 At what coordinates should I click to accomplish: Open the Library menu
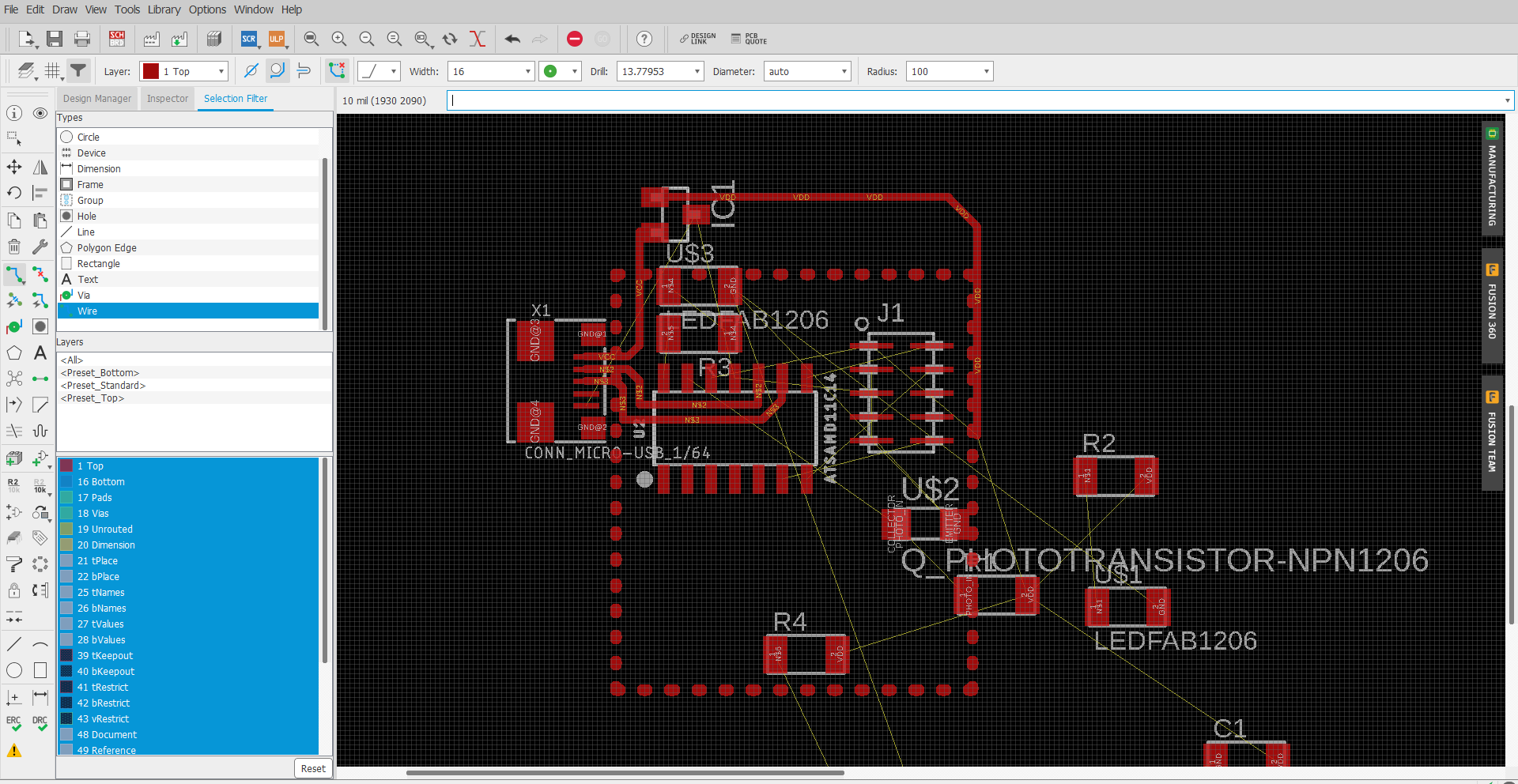click(164, 9)
